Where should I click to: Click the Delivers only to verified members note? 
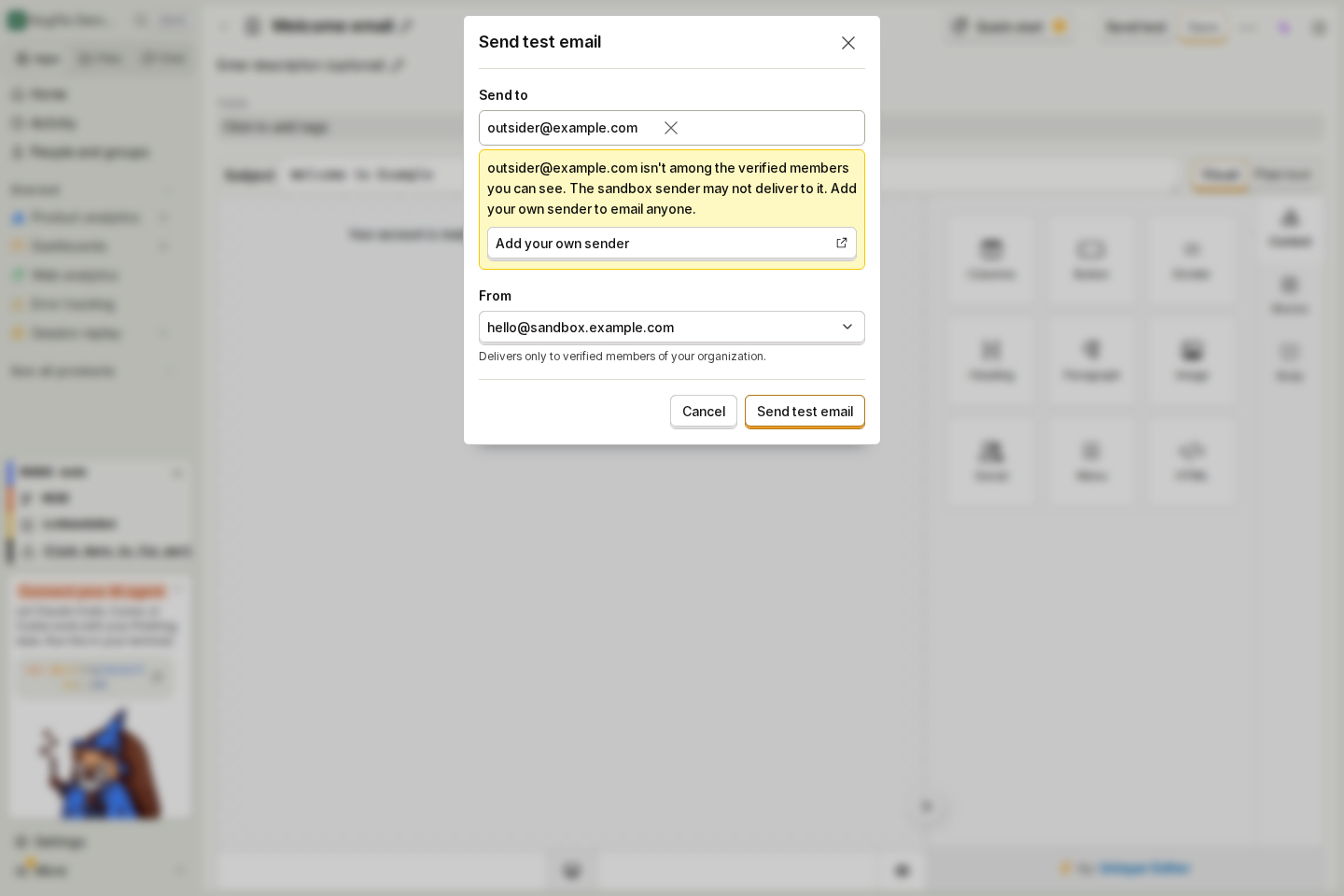pos(623,357)
